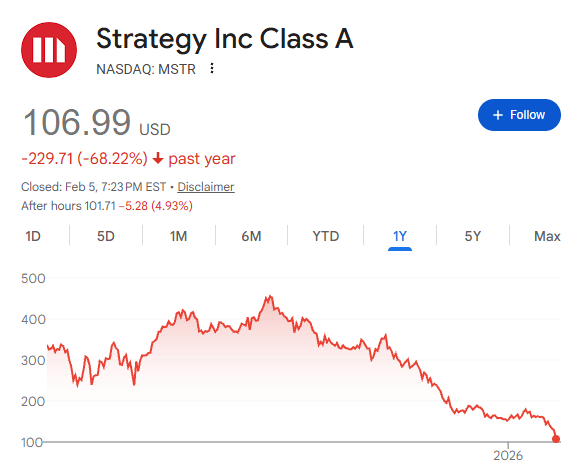Follow the MSTR stock

519,115
